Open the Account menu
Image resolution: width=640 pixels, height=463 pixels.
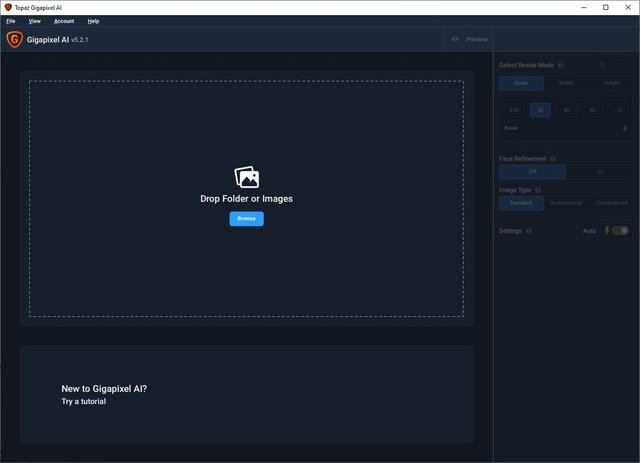[x=64, y=21]
